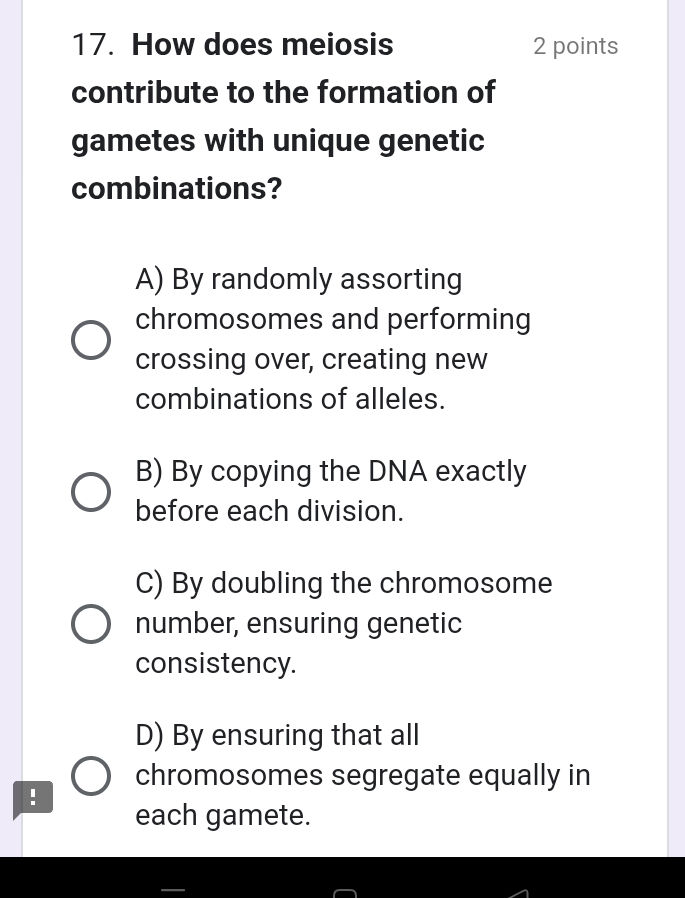This screenshot has height=898, width=685.
Task: Select the radio button for option A
Action: tap(91, 339)
